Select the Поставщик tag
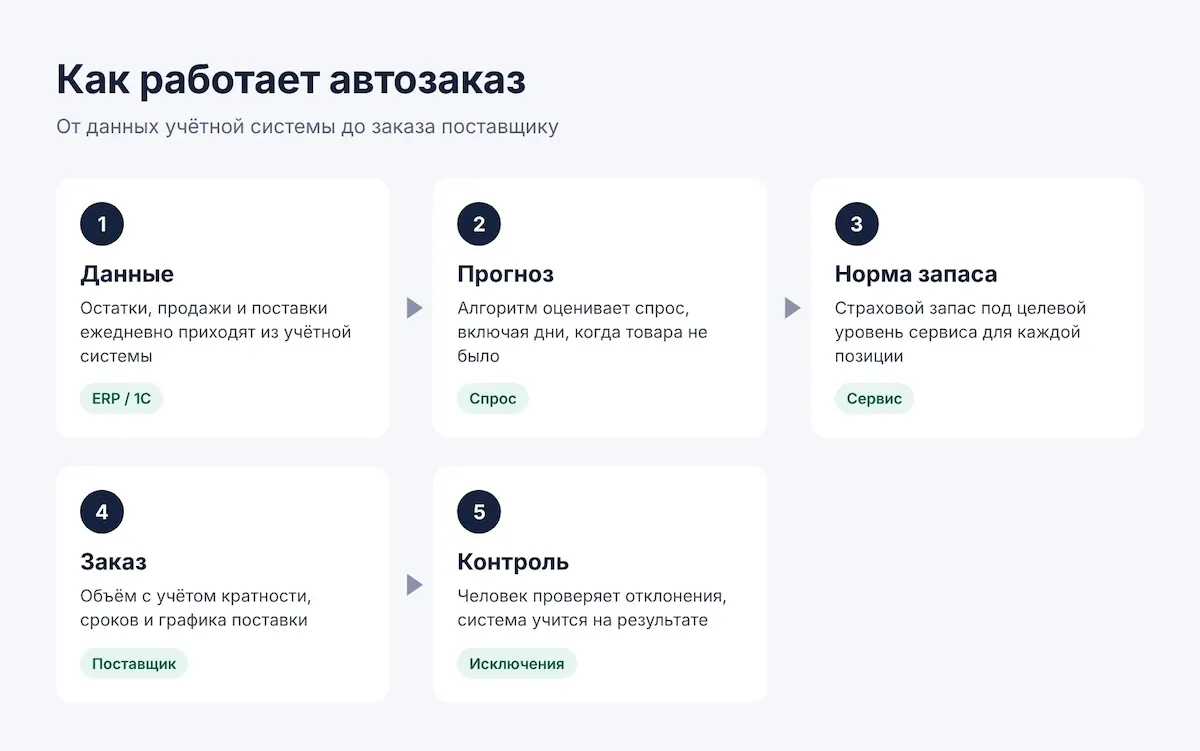Image resolution: width=1200 pixels, height=751 pixels. pyautogui.click(x=134, y=663)
